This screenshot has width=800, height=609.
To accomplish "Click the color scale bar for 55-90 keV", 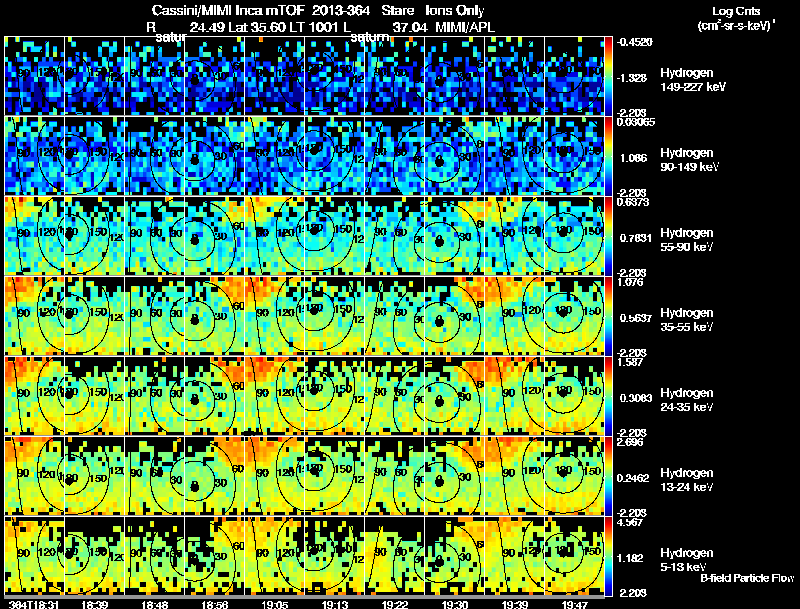I will (x=608, y=236).
